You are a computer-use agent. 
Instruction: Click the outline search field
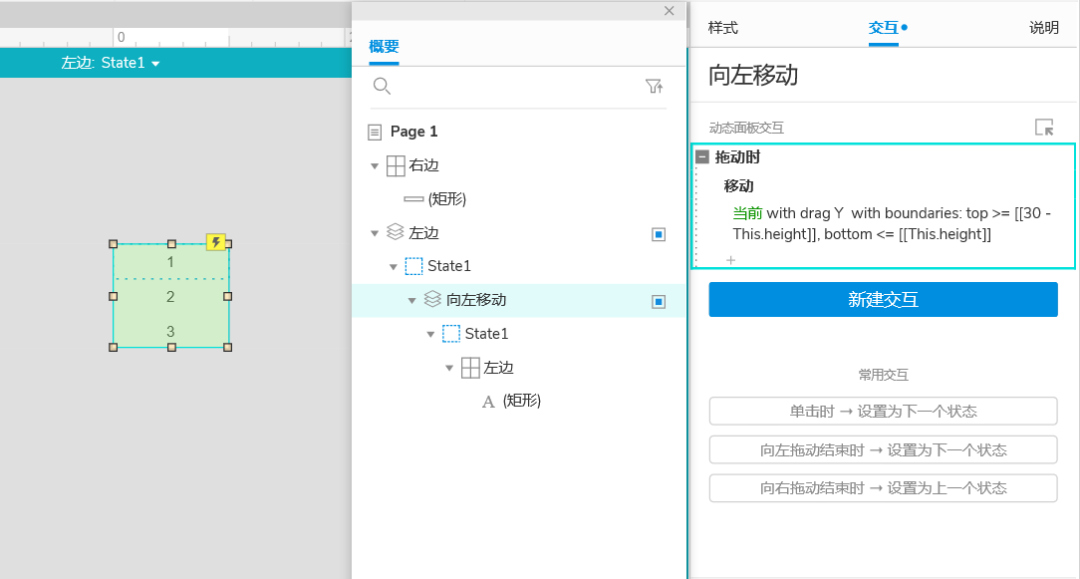(x=517, y=86)
